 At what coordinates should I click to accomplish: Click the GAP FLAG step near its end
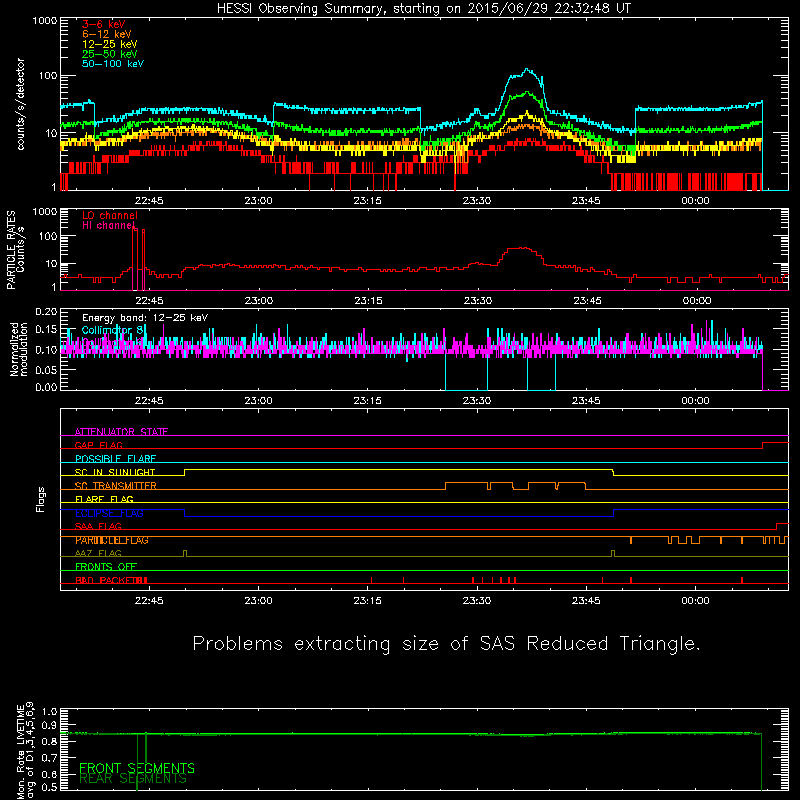pos(775,444)
